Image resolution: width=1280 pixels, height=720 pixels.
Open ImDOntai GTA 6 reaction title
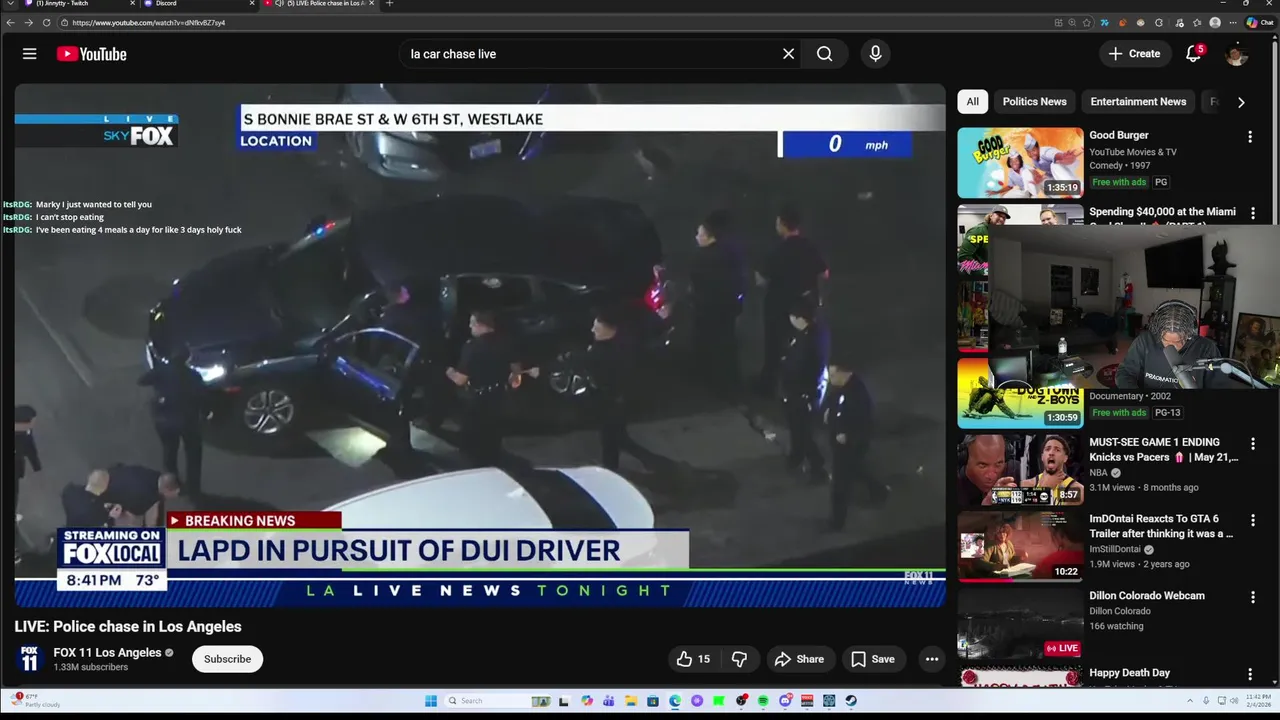coord(1161,526)
